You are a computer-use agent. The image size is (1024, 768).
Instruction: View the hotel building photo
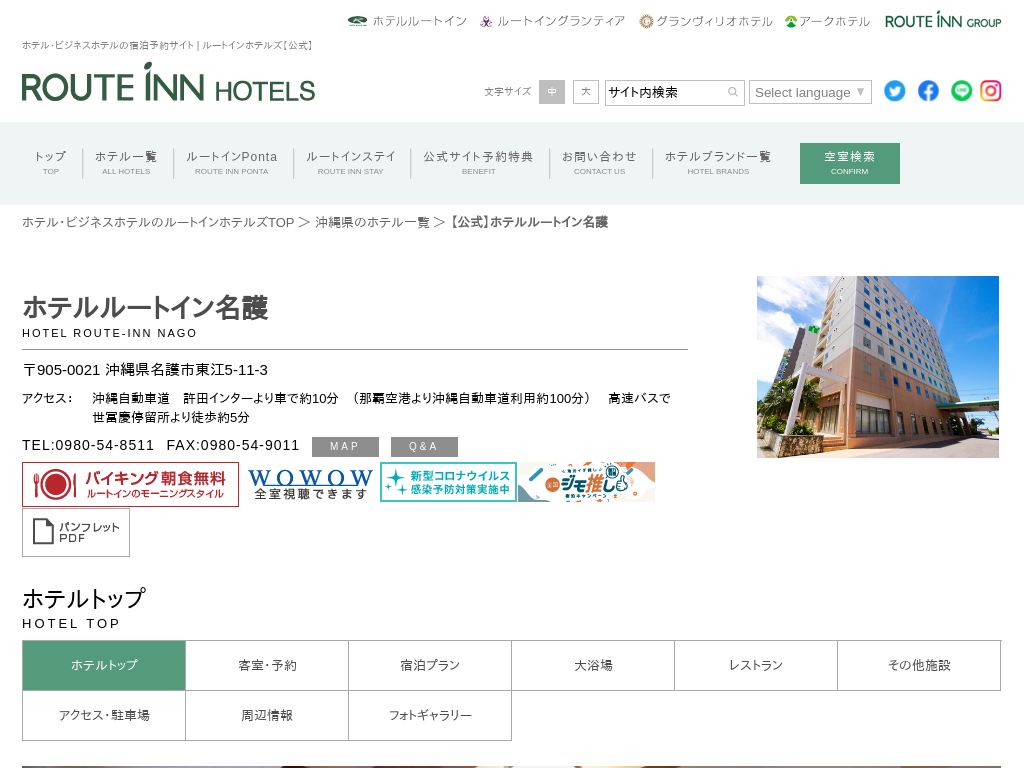click(x=878, y=366)
